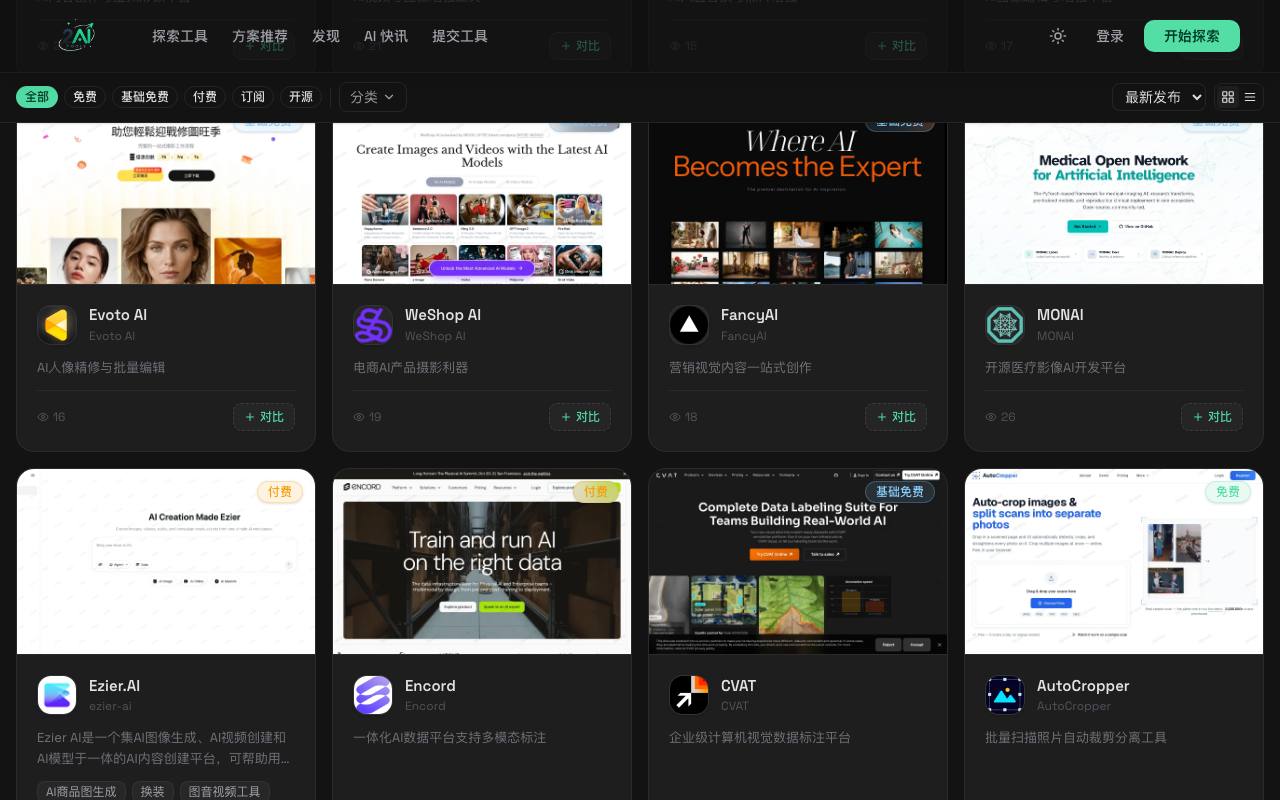Open the 提交工具 nav item
The width and height of the screenshot is (1280, 800).
[x=460, y=36]
